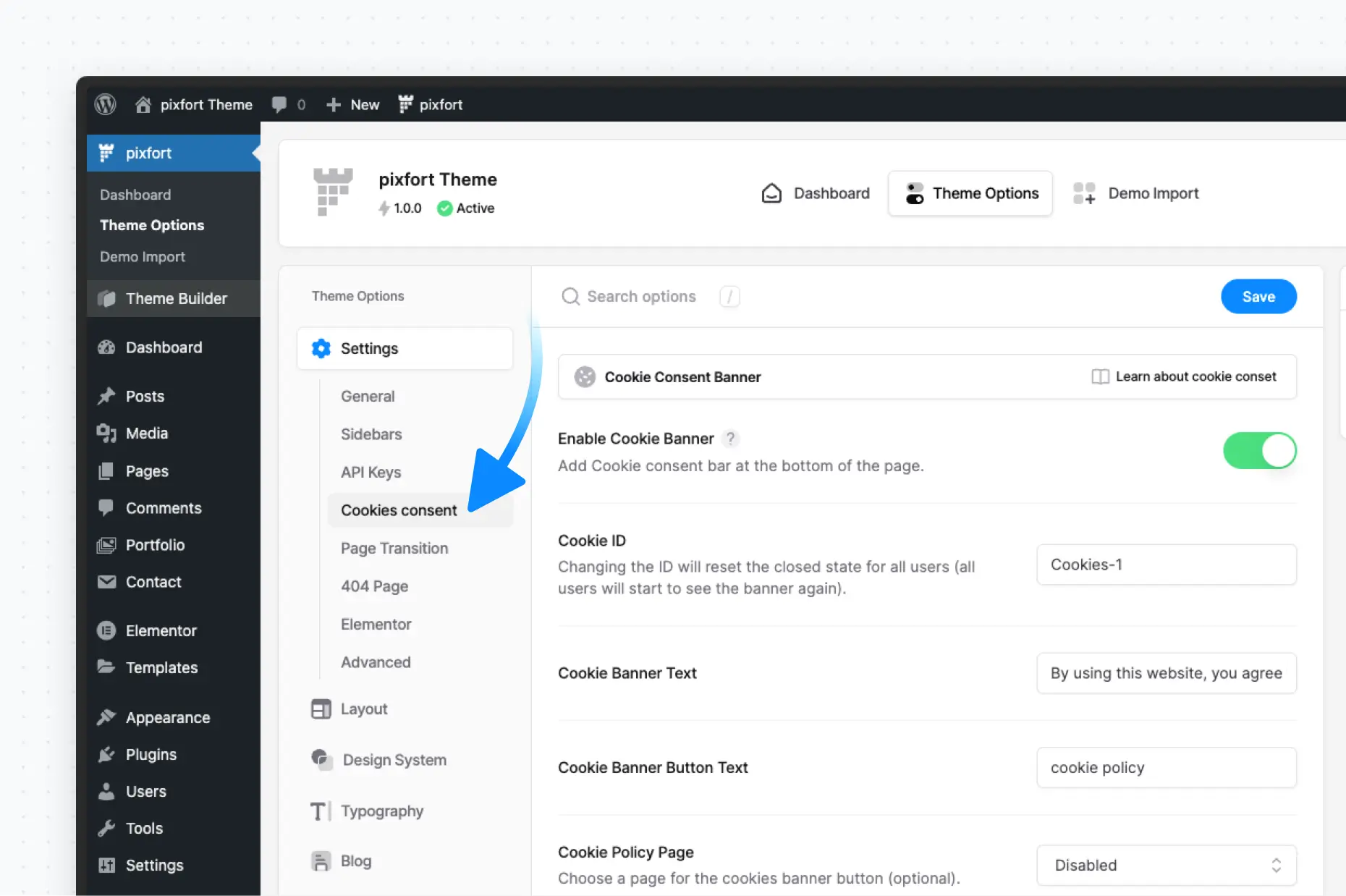
Task: Click the Cookie Consent Banner heading
Action: point(682,377)
